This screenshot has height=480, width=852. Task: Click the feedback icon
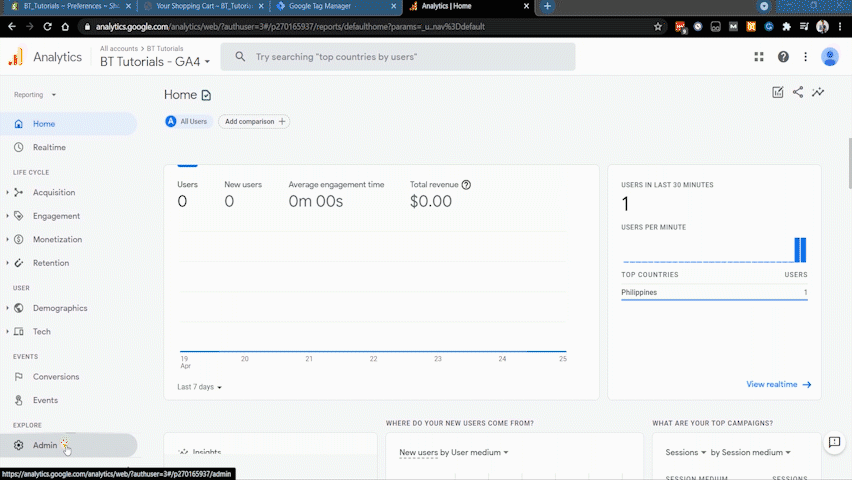[835, 442]
